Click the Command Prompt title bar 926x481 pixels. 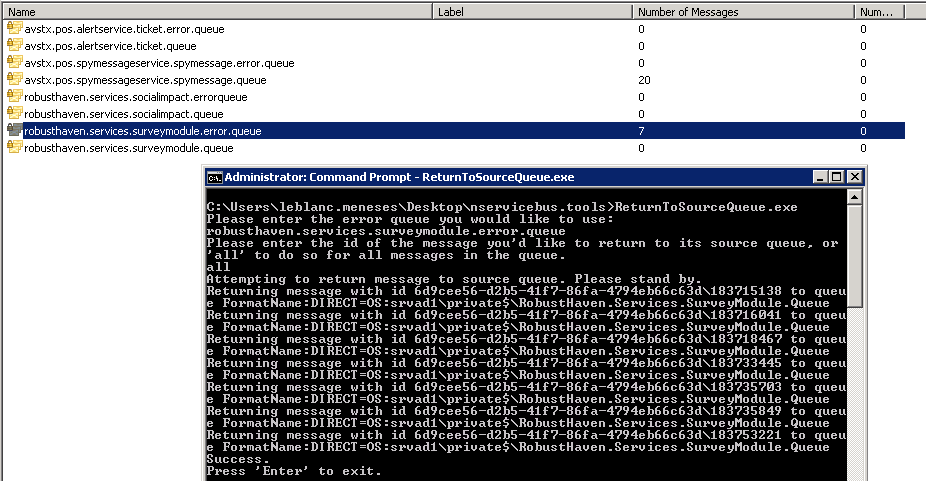pyautogui.click(x=500, y=177)
